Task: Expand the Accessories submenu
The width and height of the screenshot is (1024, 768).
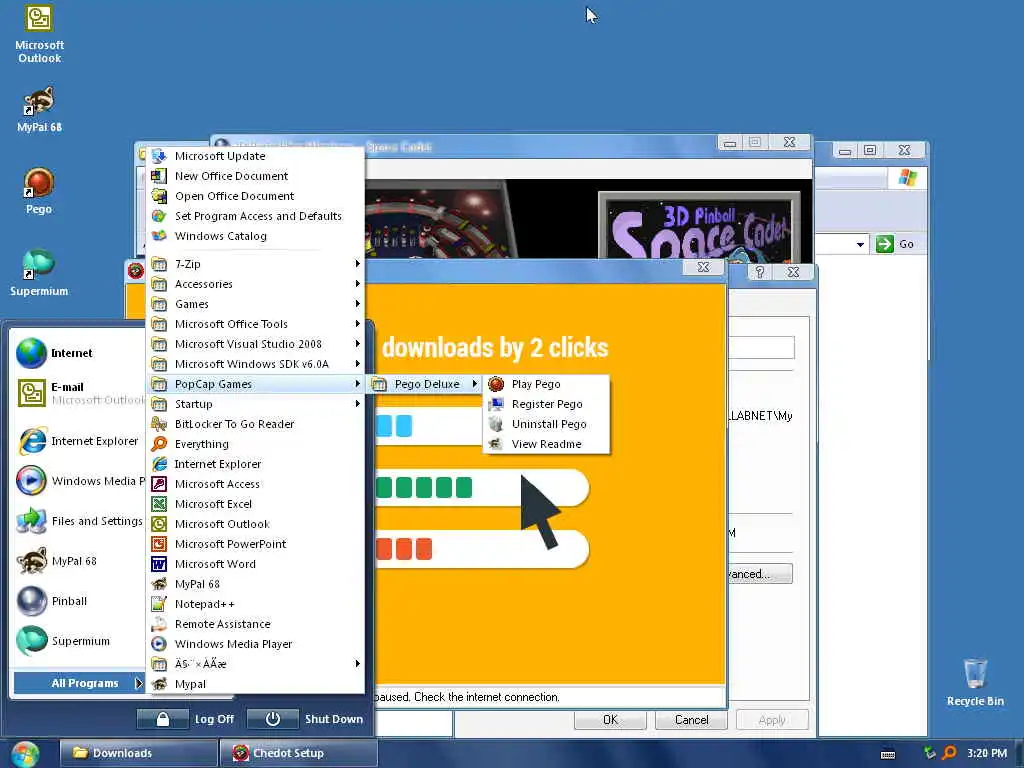Action: coord(255,284)
